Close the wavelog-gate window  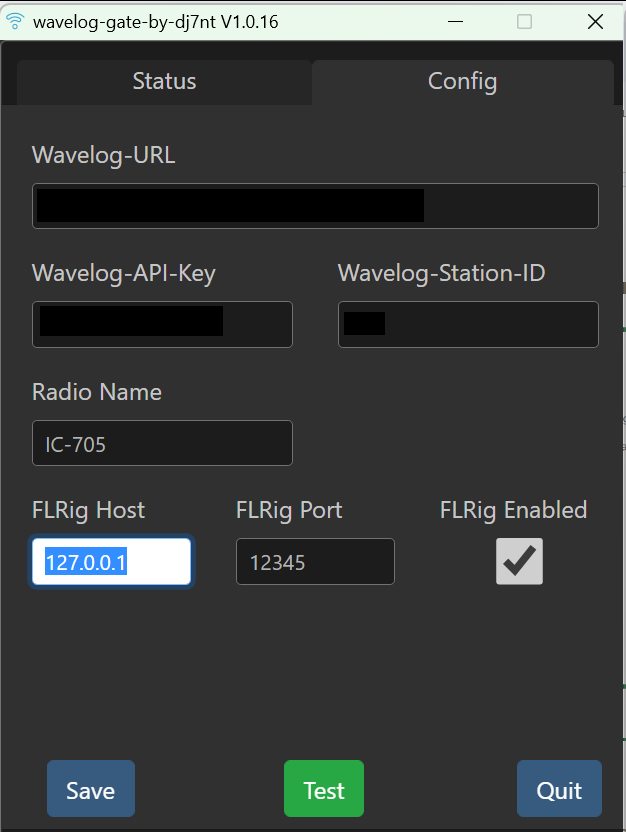595,22
